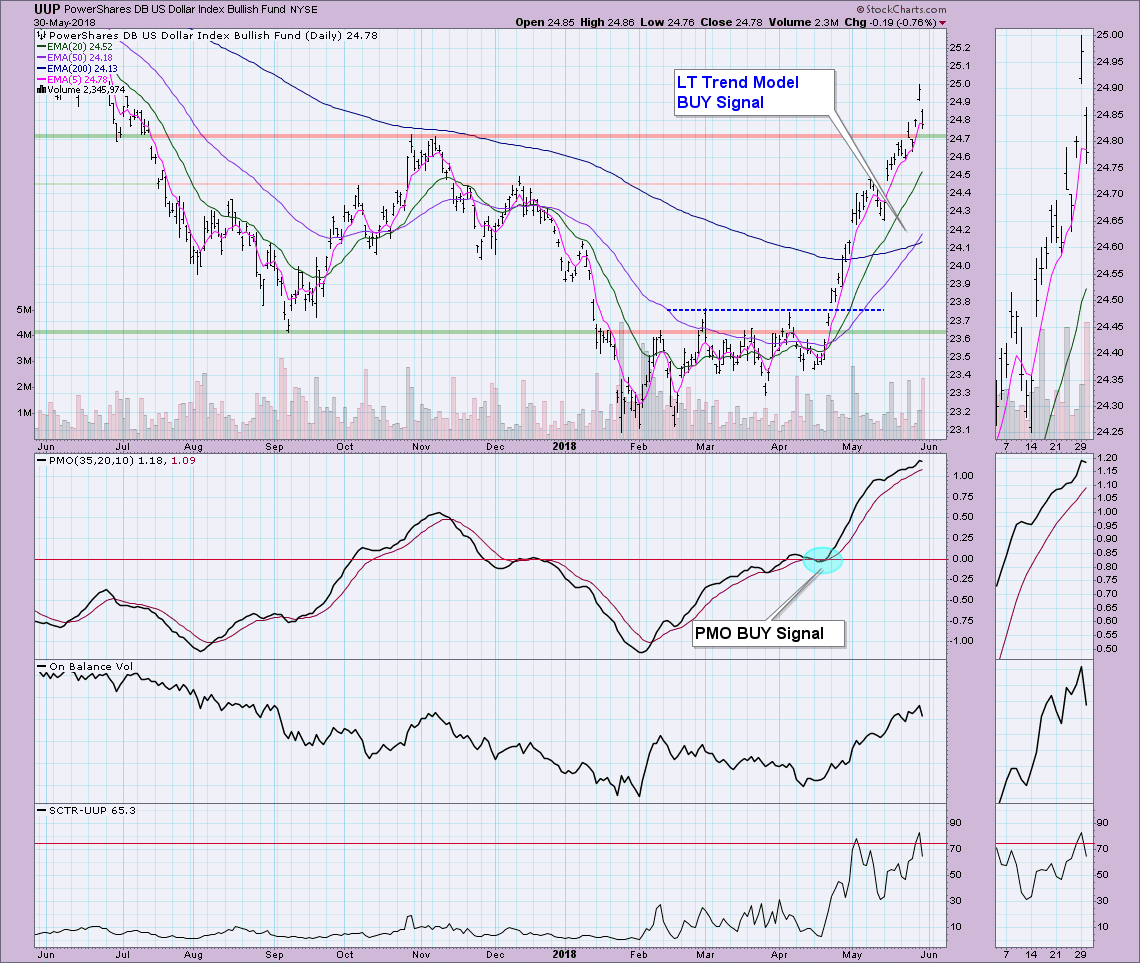Click the 5M volume axis label
The image size is (1140, 963).
coord(24,310)
